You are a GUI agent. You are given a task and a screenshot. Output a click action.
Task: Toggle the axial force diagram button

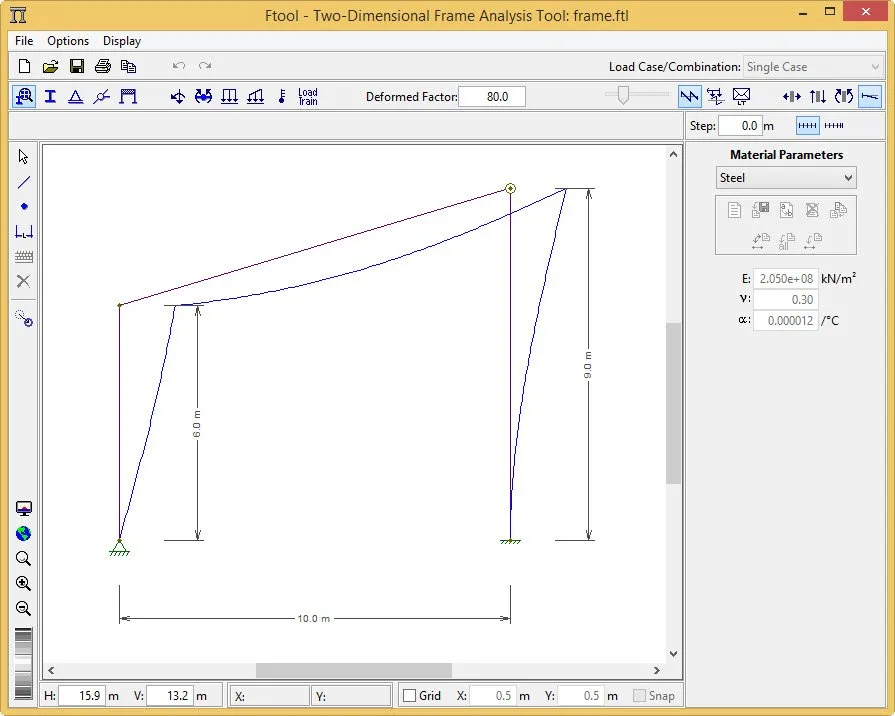pos(792,96)
